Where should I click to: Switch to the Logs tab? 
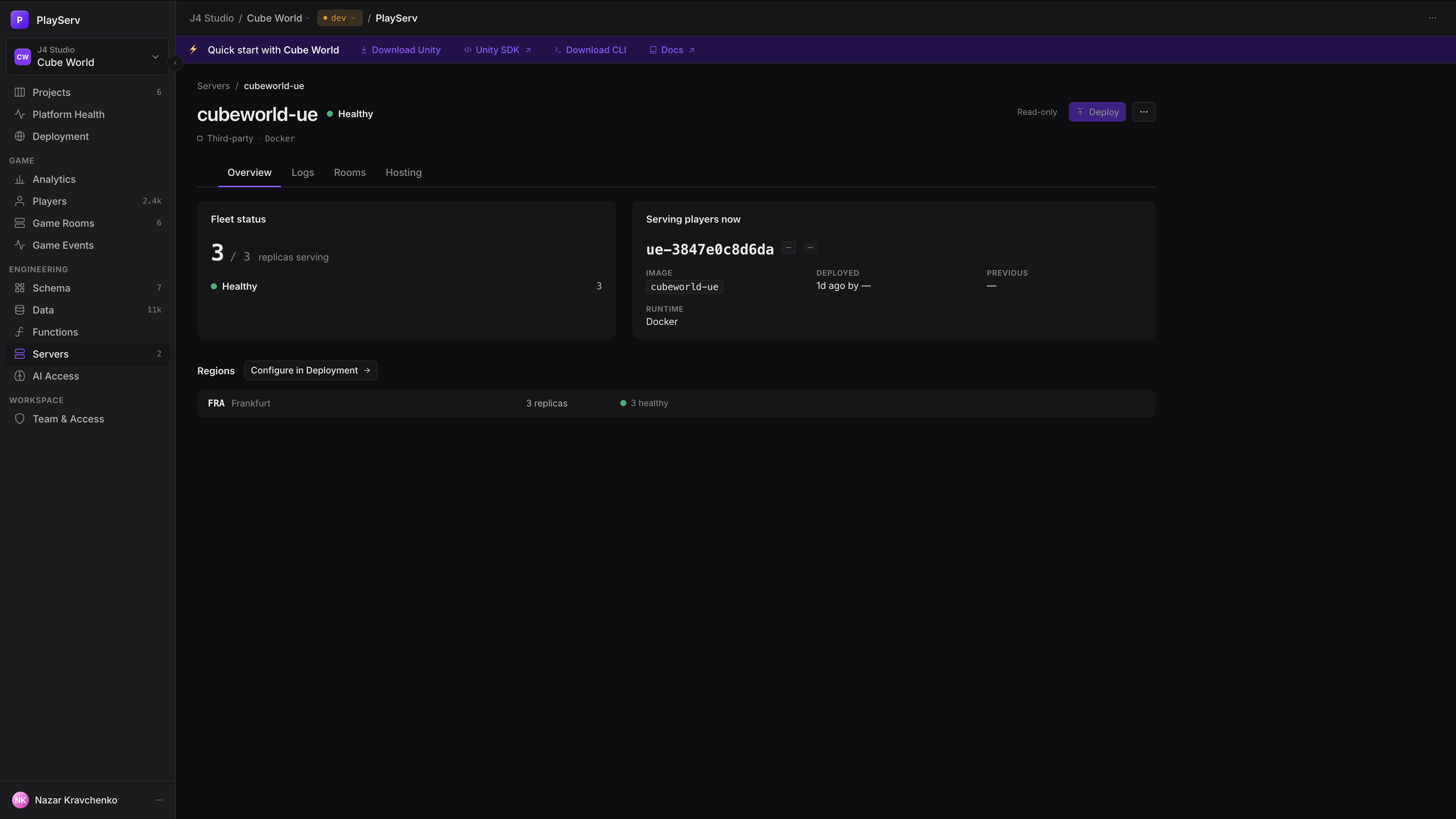tap(303, 173)
